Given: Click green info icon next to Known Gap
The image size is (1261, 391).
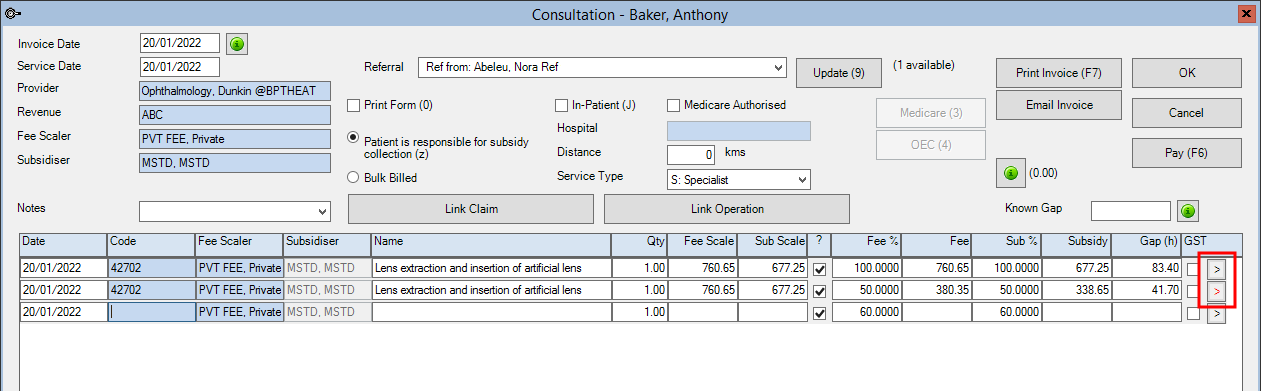Looking at the screenshot, I should tap(1188, 211).
